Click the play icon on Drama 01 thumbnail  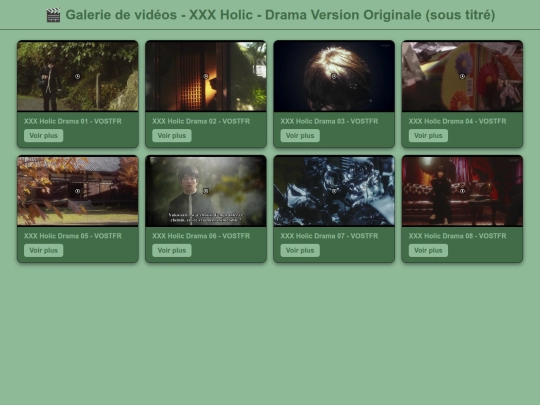tap(77, 76)
